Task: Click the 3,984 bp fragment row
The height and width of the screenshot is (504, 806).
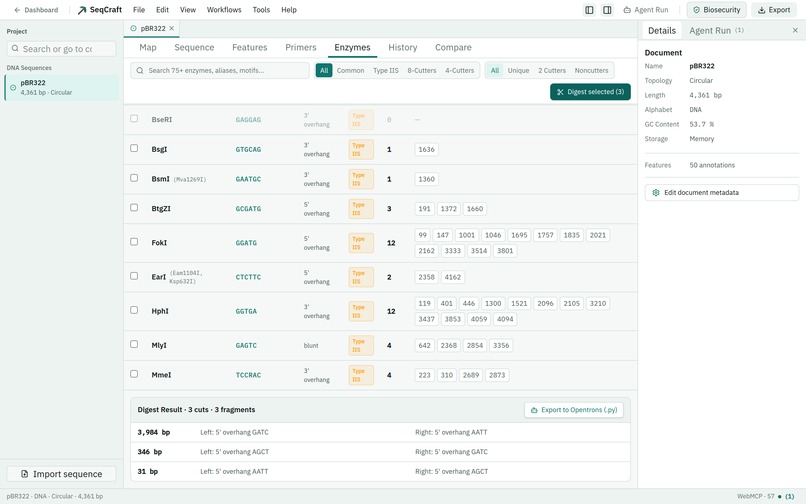Action: tap(380, 433)
